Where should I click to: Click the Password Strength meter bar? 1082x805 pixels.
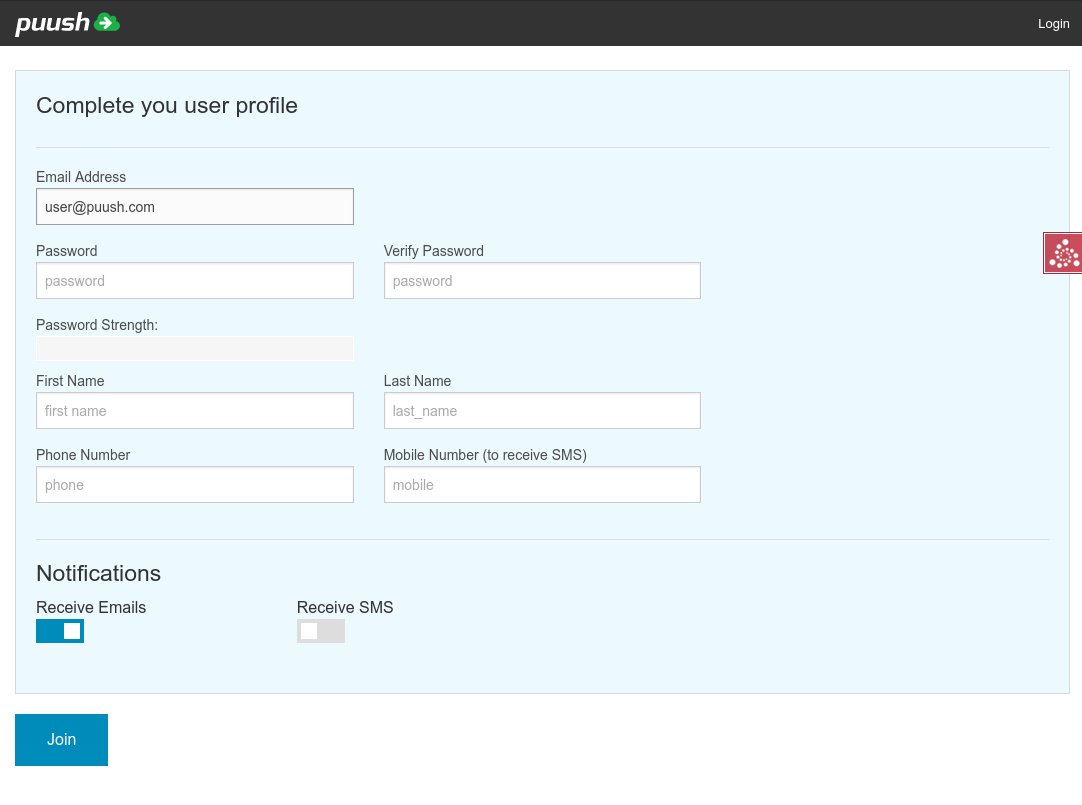[x=194, y=349]
